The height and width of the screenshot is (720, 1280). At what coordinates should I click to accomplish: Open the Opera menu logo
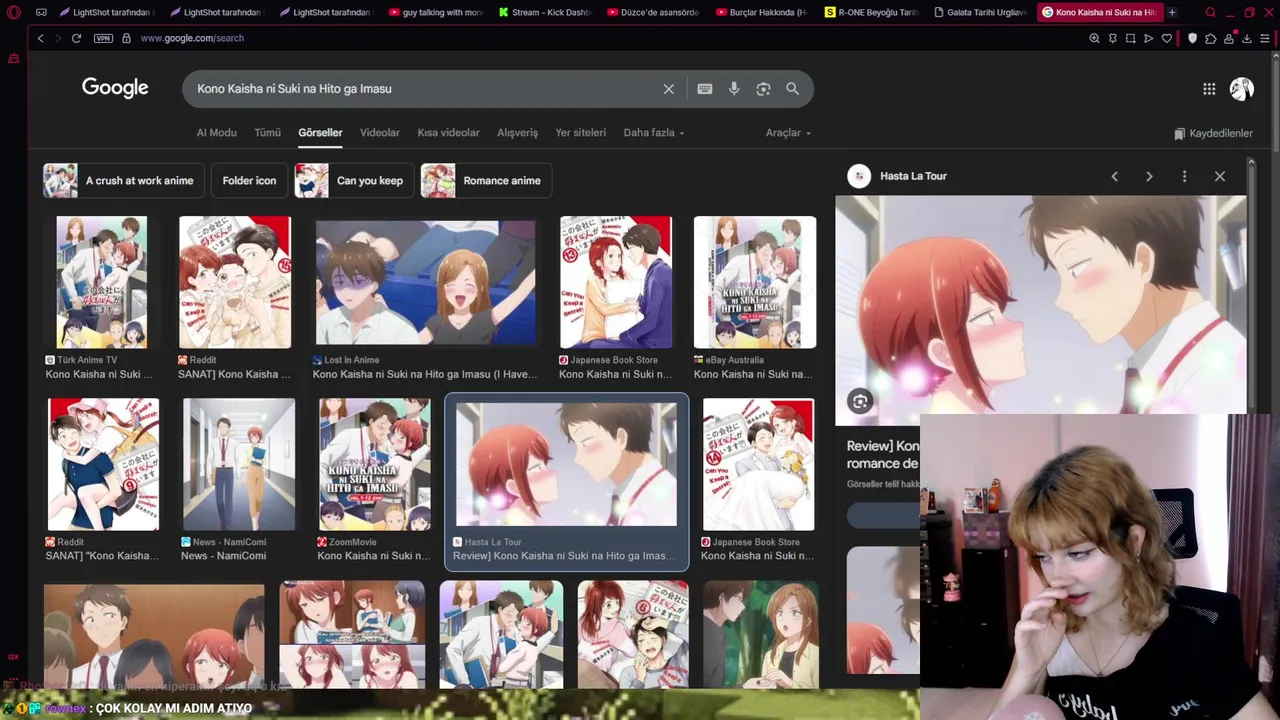pos(12,12)
